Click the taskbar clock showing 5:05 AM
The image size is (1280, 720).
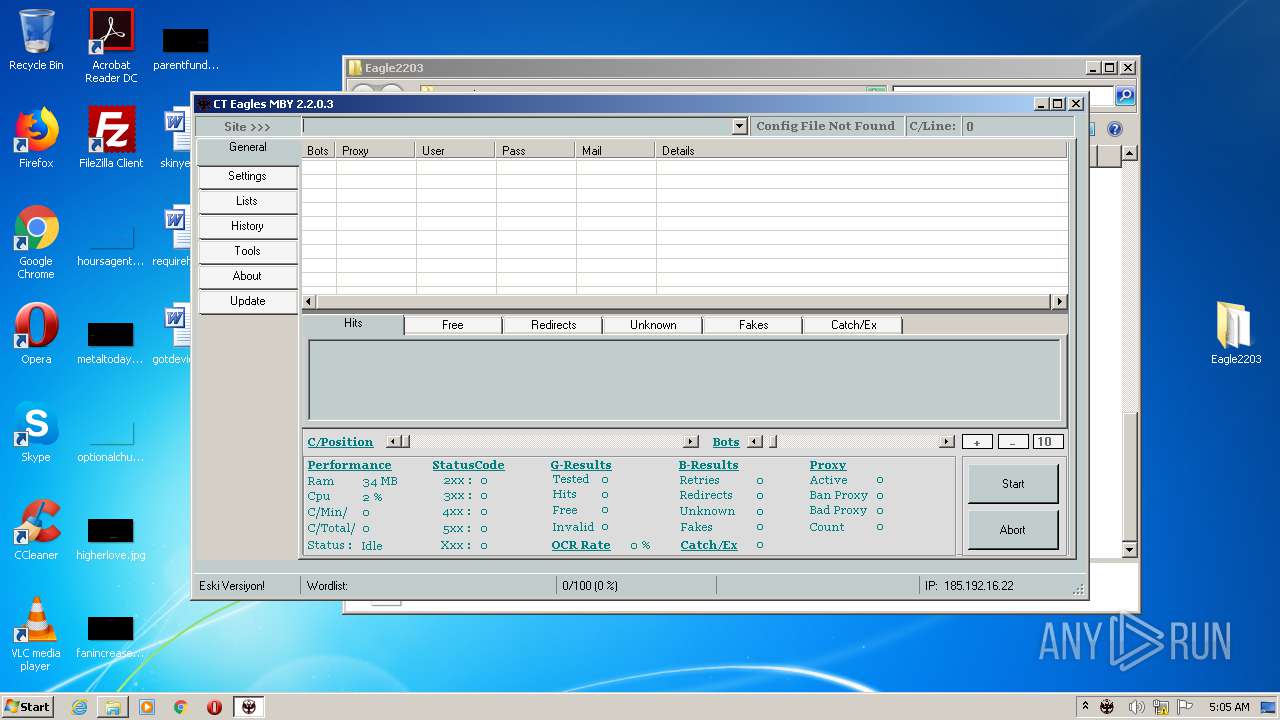(x=1229, y=707)
